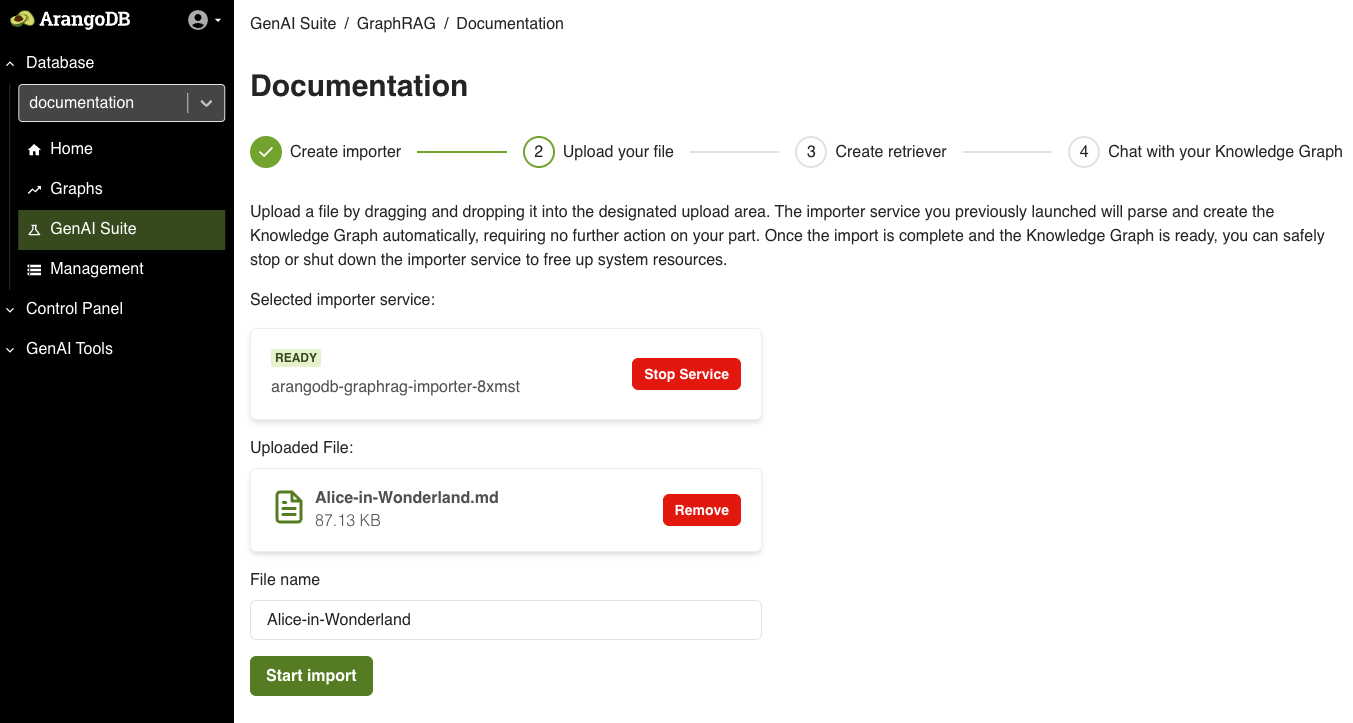Screen dimensions: 1353x723
Task: Click the step 2 circle
Action: click(x=539, y=152)
